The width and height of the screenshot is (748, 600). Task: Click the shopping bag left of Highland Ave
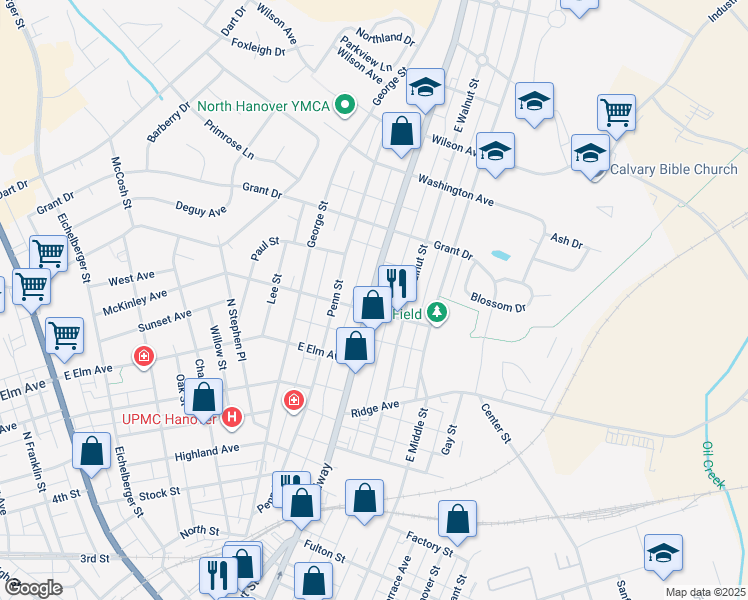point(91,450)
